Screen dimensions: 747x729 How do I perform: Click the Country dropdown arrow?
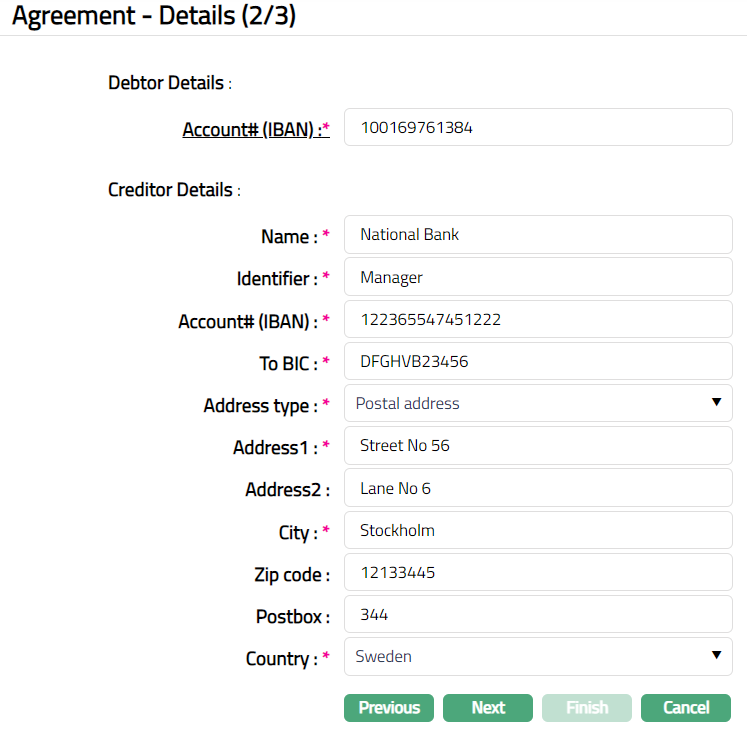pos(716,656)
